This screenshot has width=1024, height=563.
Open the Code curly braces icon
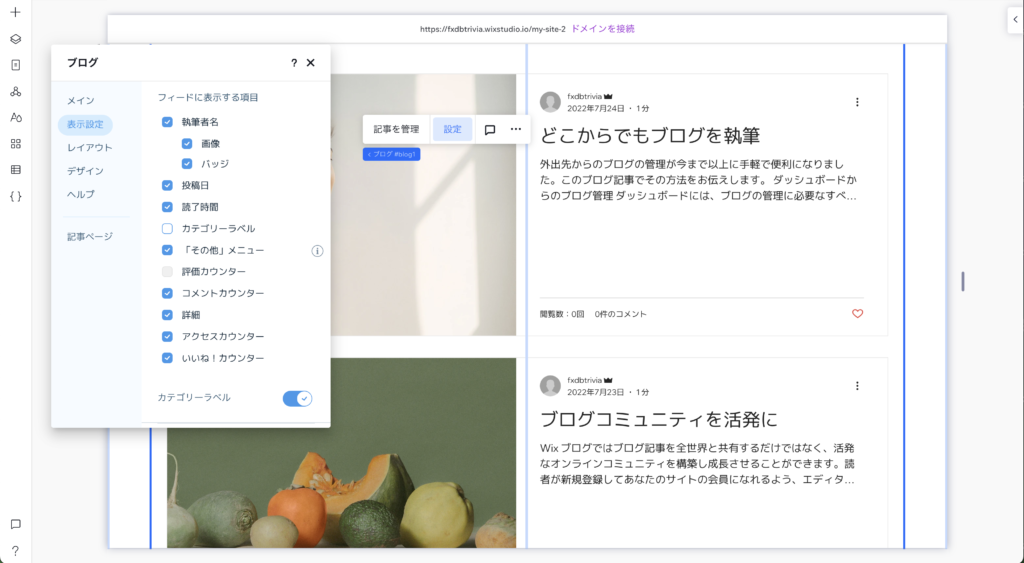pyautogui.click(x=16, y=196)
